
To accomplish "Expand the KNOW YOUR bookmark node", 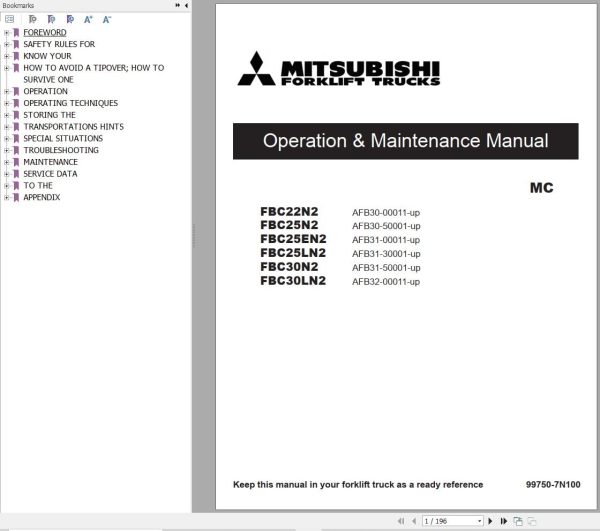I will tap(7, 56).
